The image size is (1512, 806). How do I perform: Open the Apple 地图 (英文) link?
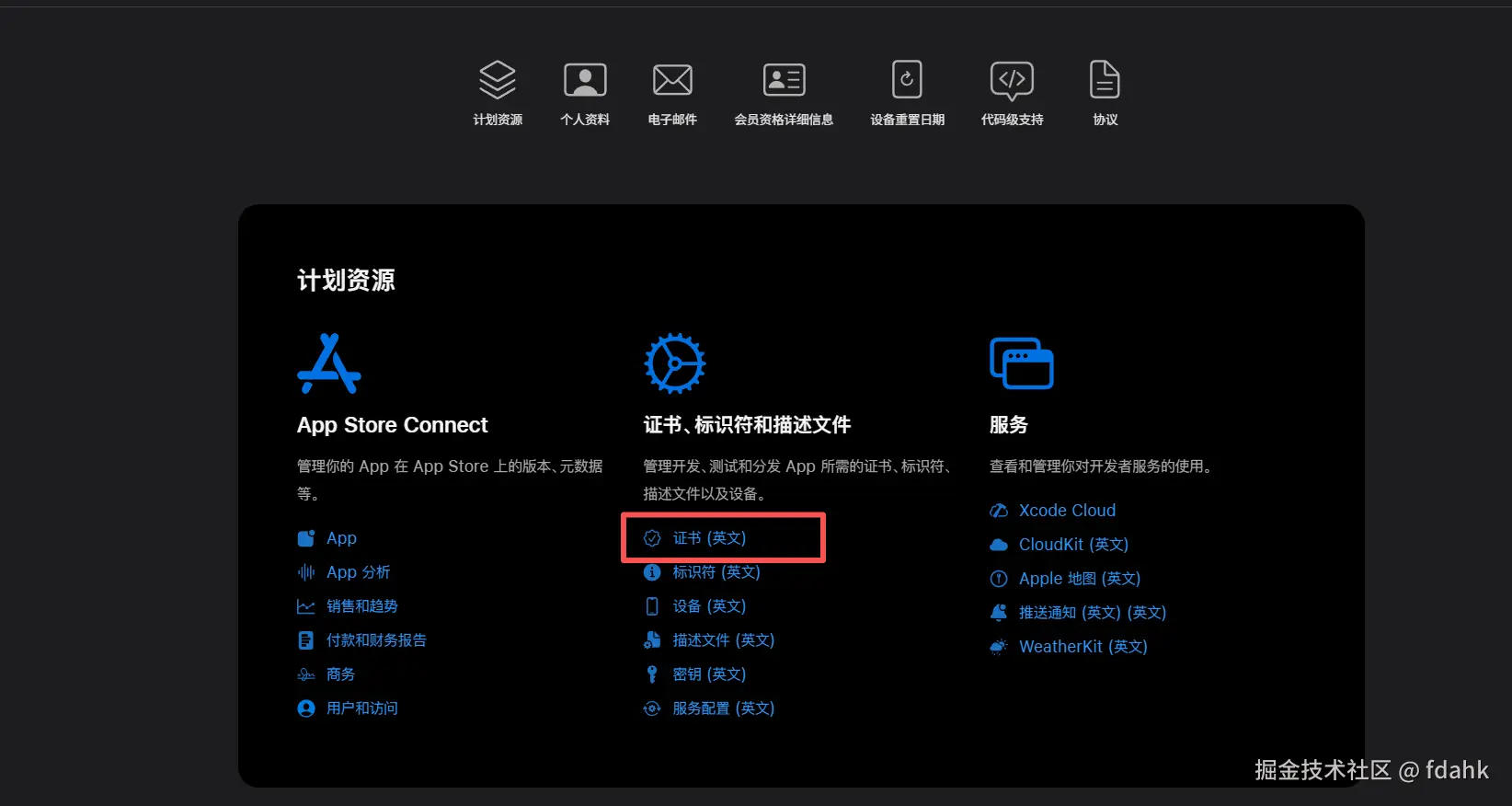coord(1080,579)
